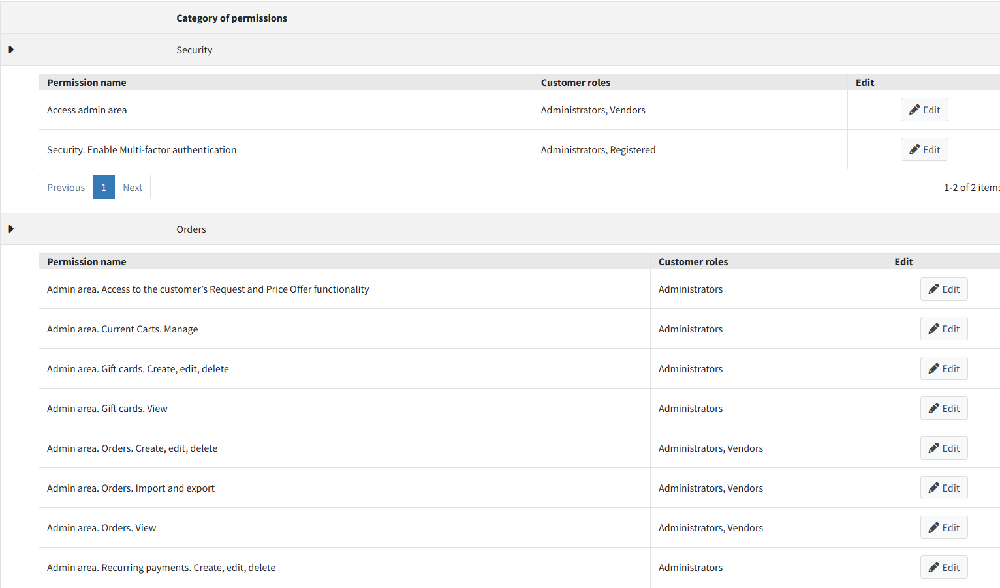Collapse the Security category row arrow
Viewport: 1000px width, 588px height.
tap(11, 49)
